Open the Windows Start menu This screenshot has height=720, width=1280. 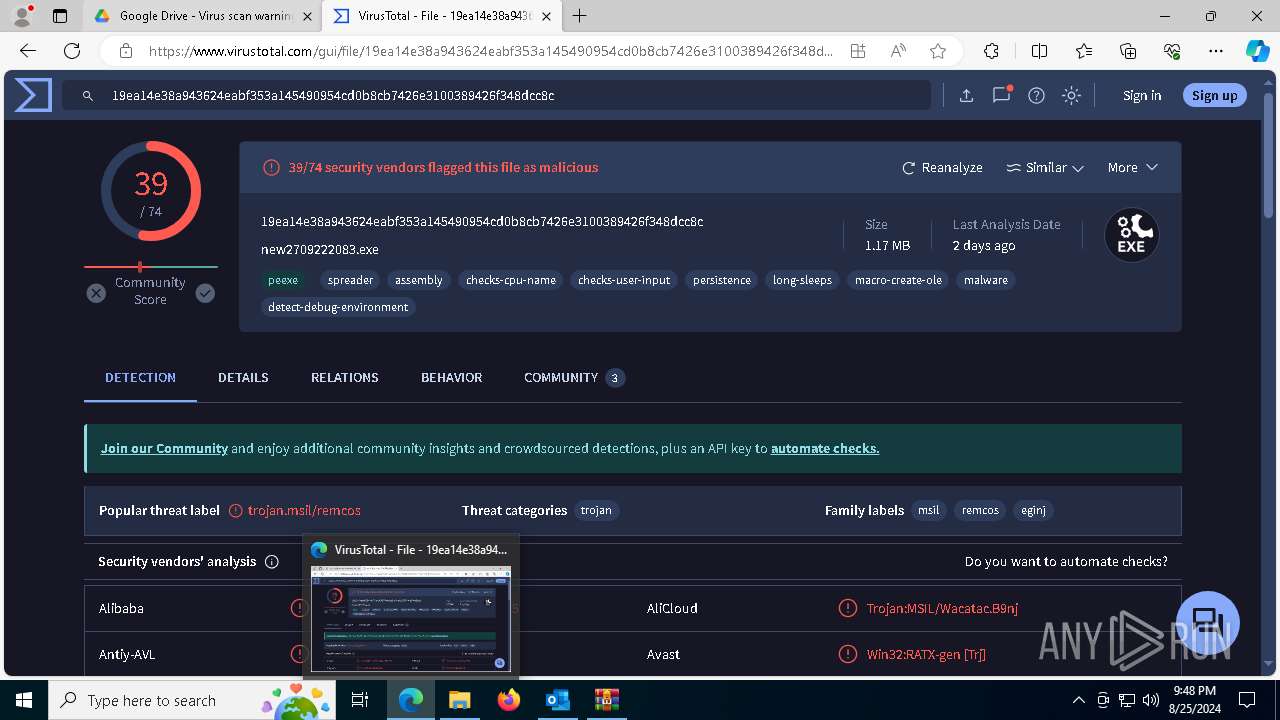(x=24, y=700)
